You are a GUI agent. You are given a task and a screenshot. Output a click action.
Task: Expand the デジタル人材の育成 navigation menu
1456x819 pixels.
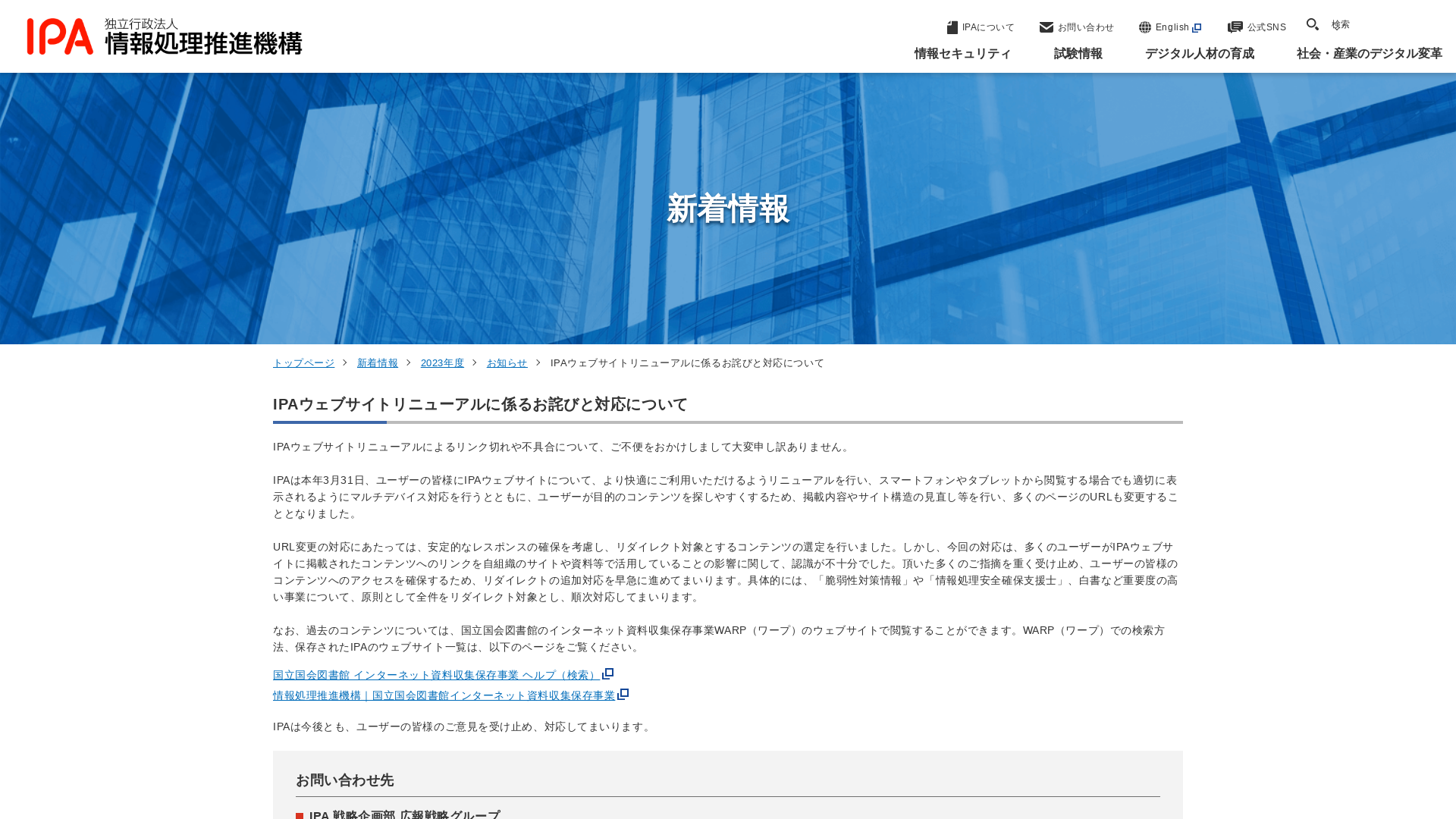pyautogui.click(x=1200, y=54)
